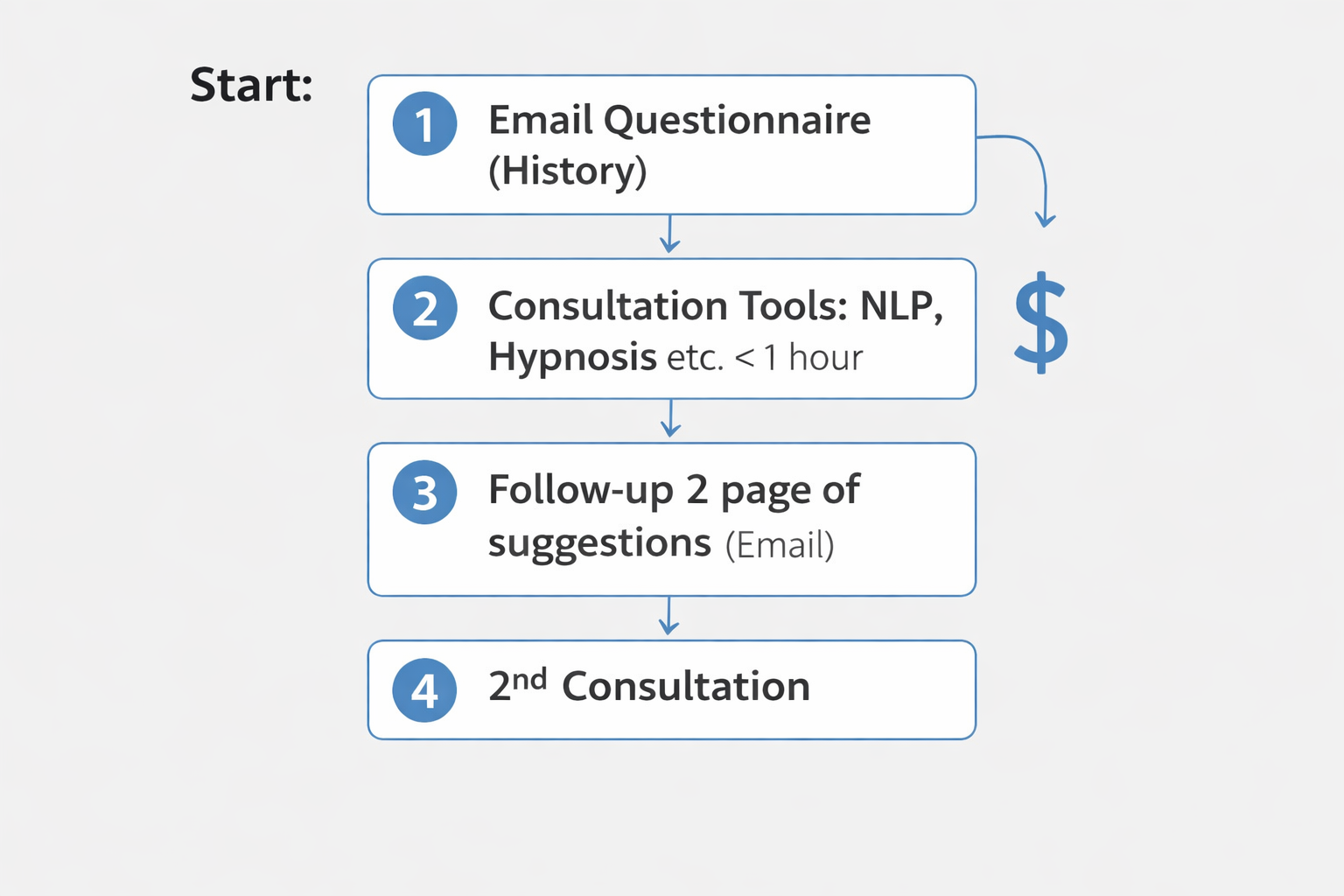Click the "Start:" label

click(x=251, y=86)
